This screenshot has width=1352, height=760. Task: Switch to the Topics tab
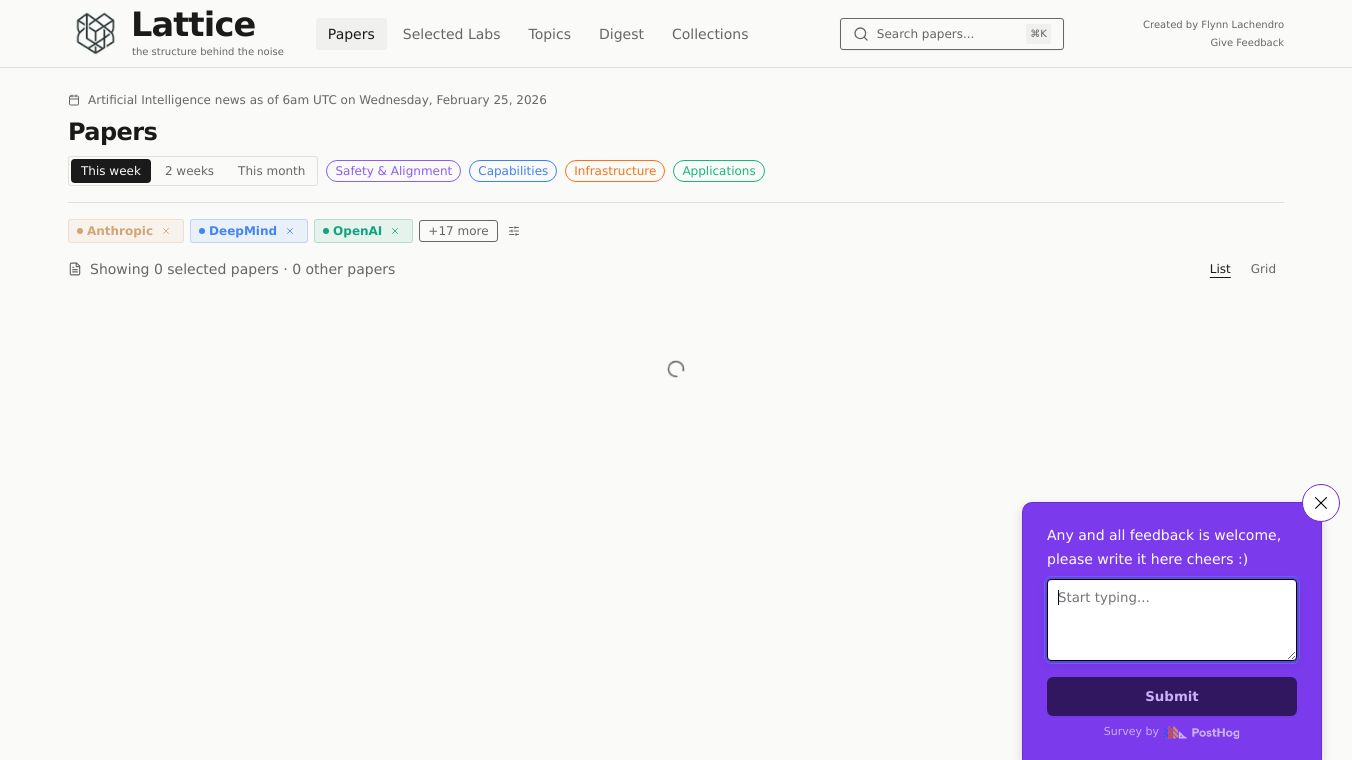point(550,34)
